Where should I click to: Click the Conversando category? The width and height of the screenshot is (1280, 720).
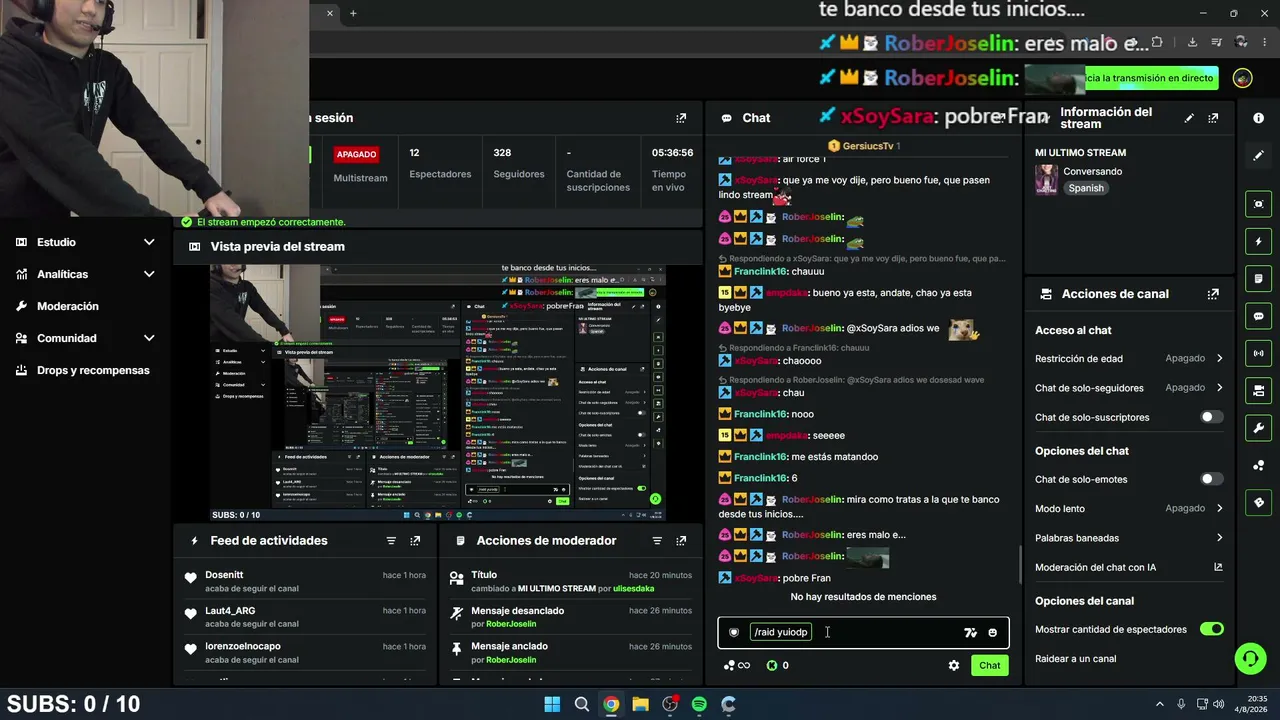tap(1093, 171)
